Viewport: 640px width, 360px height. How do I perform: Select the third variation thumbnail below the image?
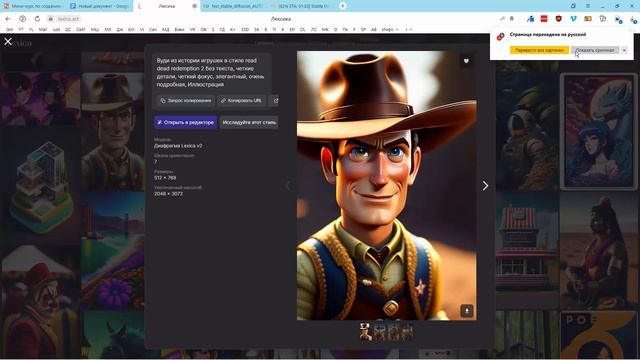click(393, 331)
